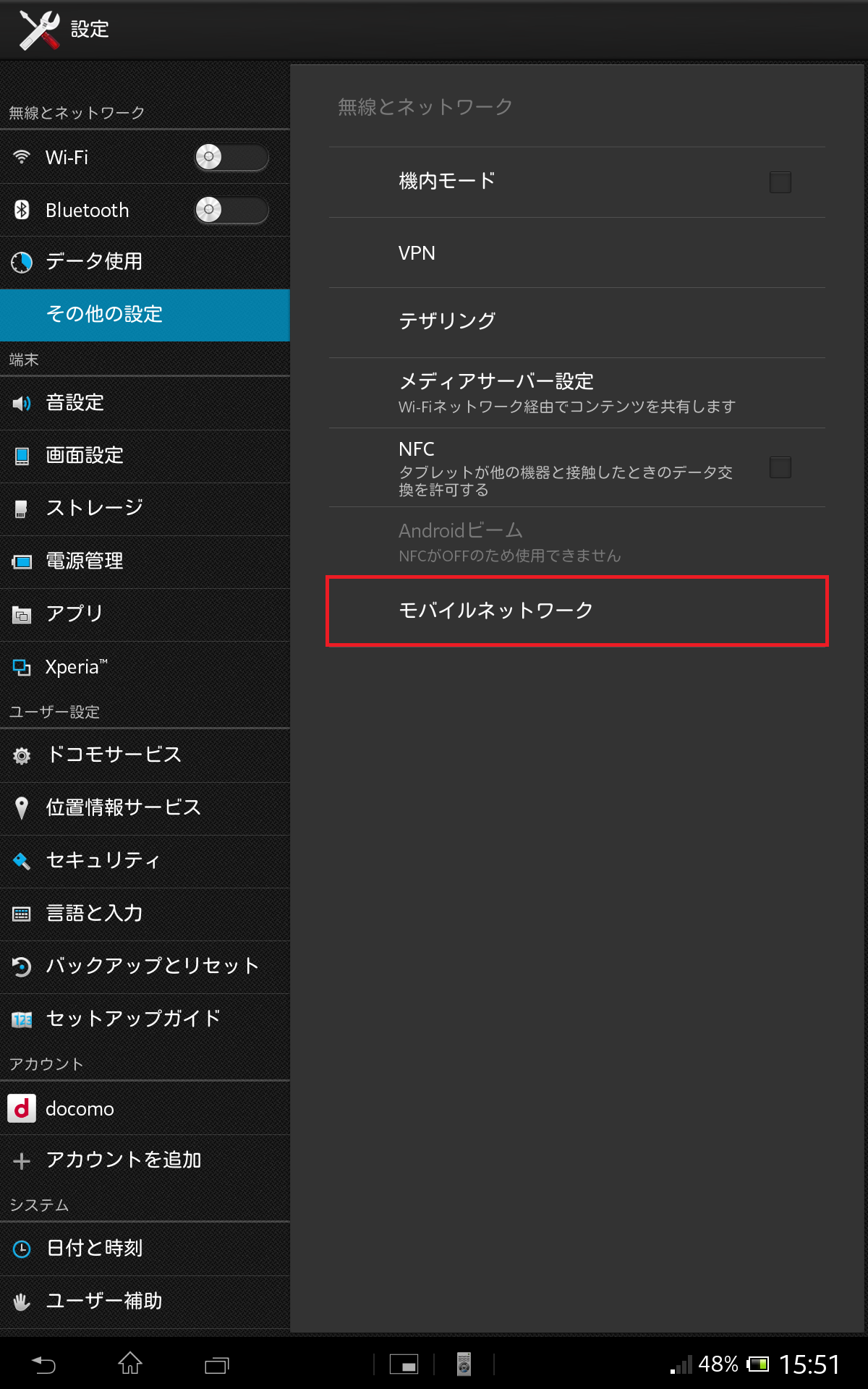Open the small apps window icon

click(404, 1364)
